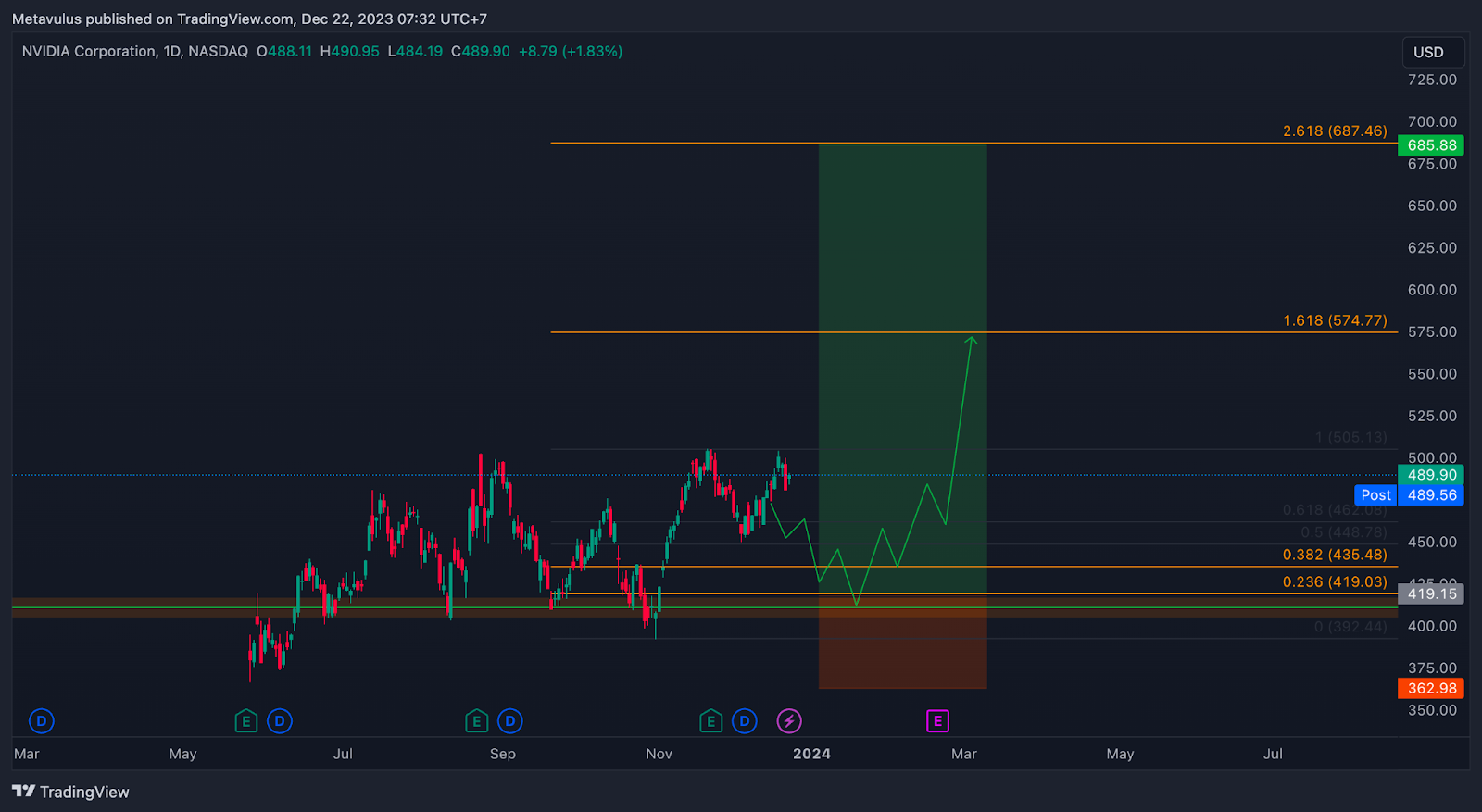1482x812 pixels.
Task: Click the low value L484.19 in the header
Action: (415, 52)
